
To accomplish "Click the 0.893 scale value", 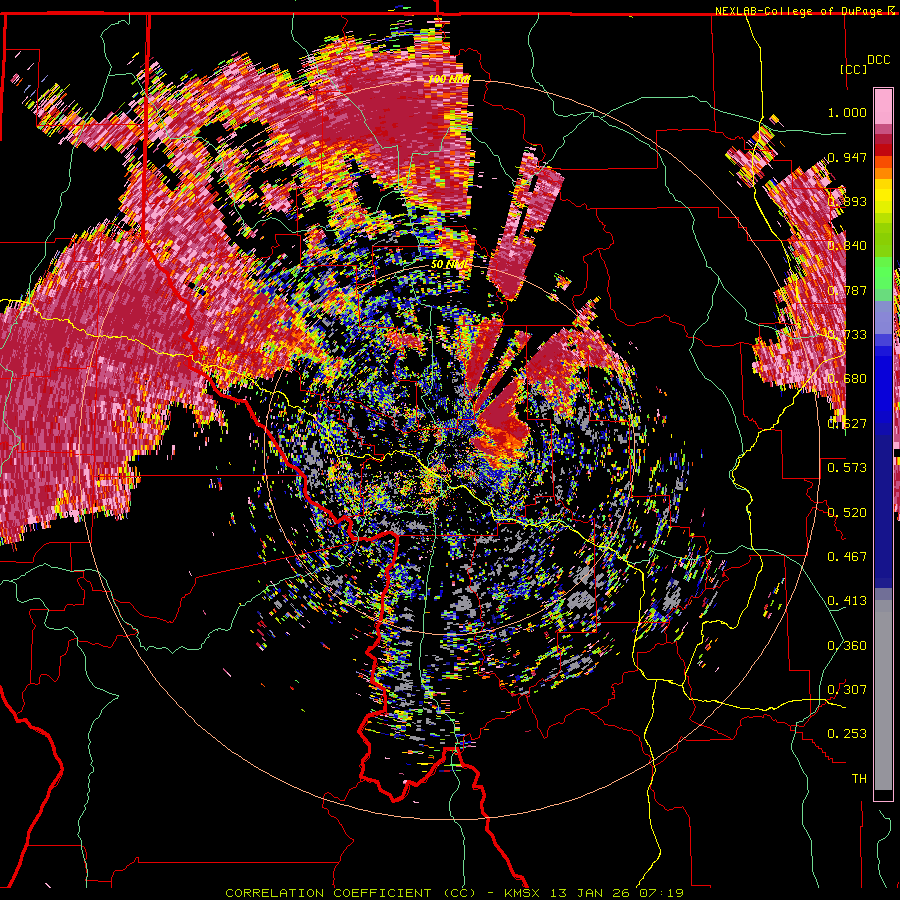I will (847, 201).
